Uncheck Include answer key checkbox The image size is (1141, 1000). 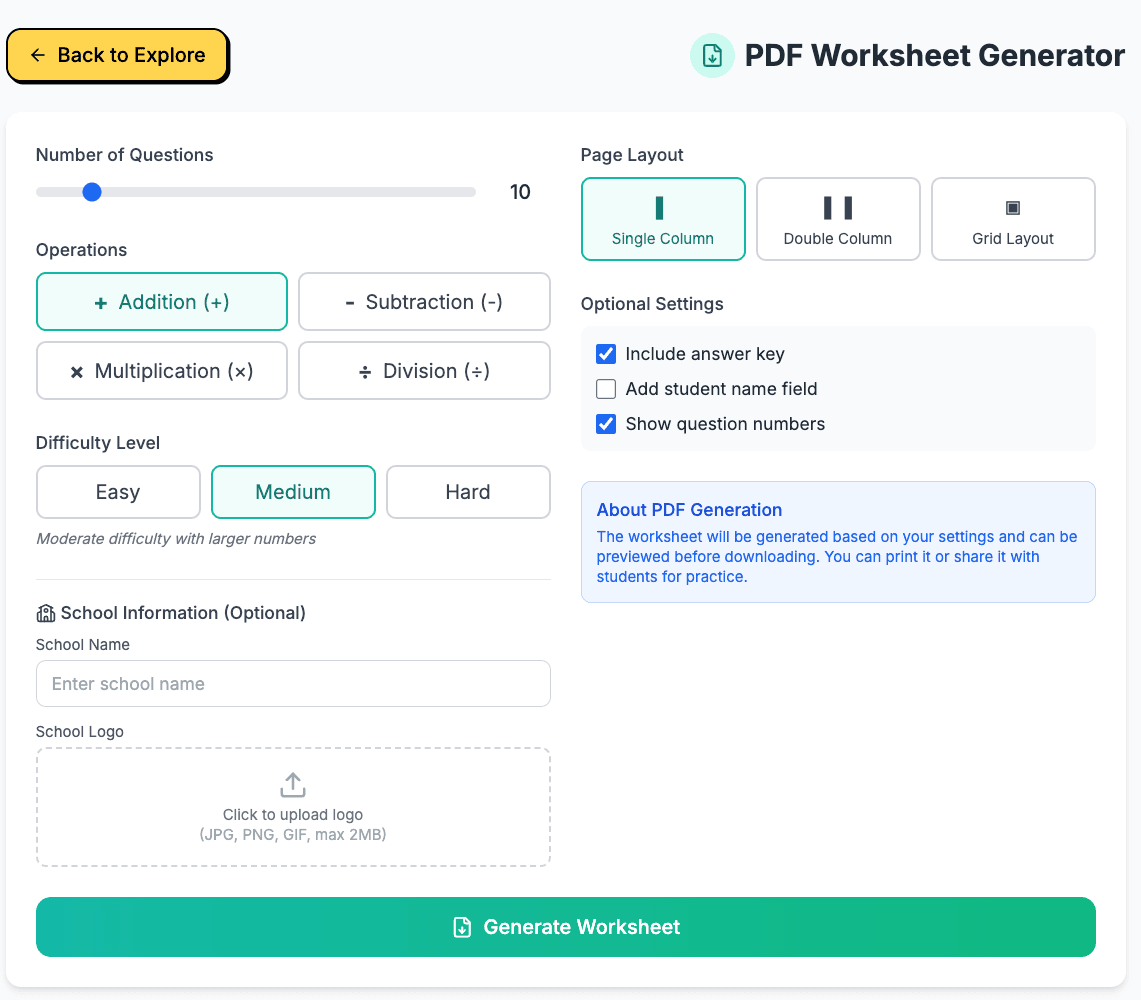coord(606,354)
